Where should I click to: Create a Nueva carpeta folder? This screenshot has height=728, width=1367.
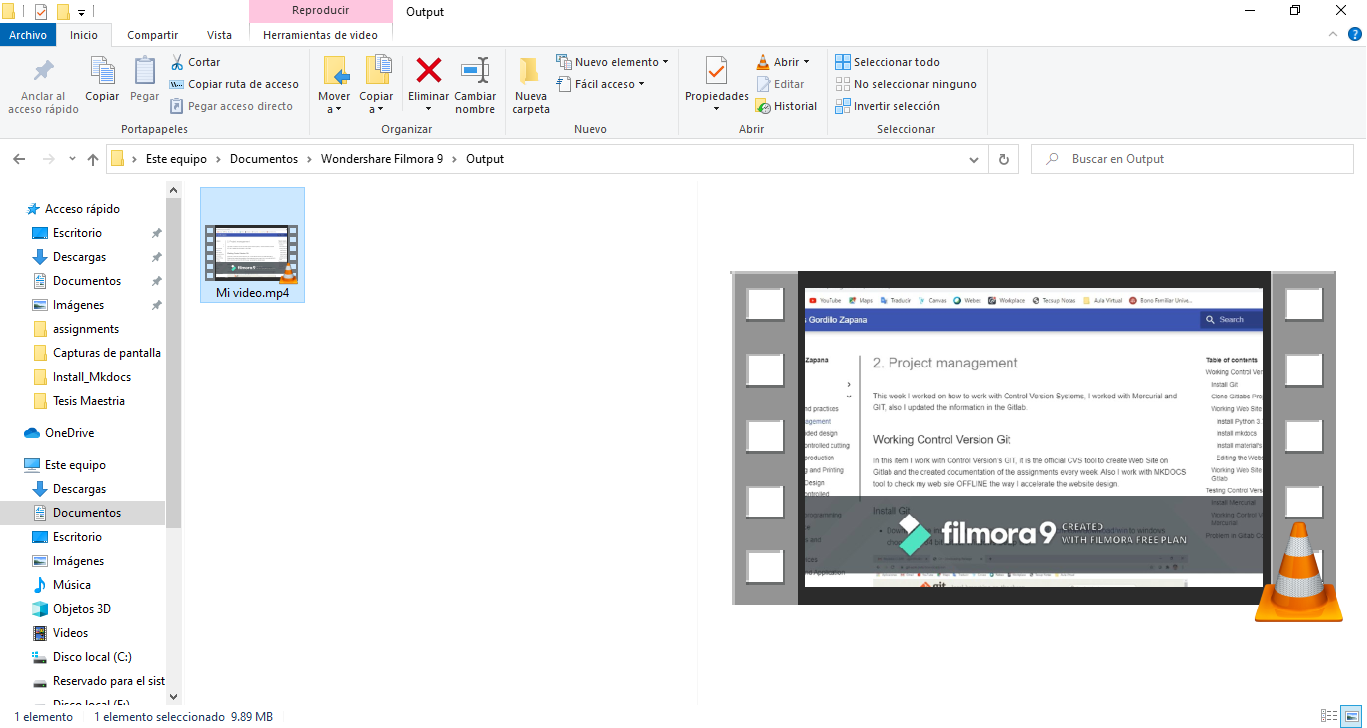click(531, 85)
